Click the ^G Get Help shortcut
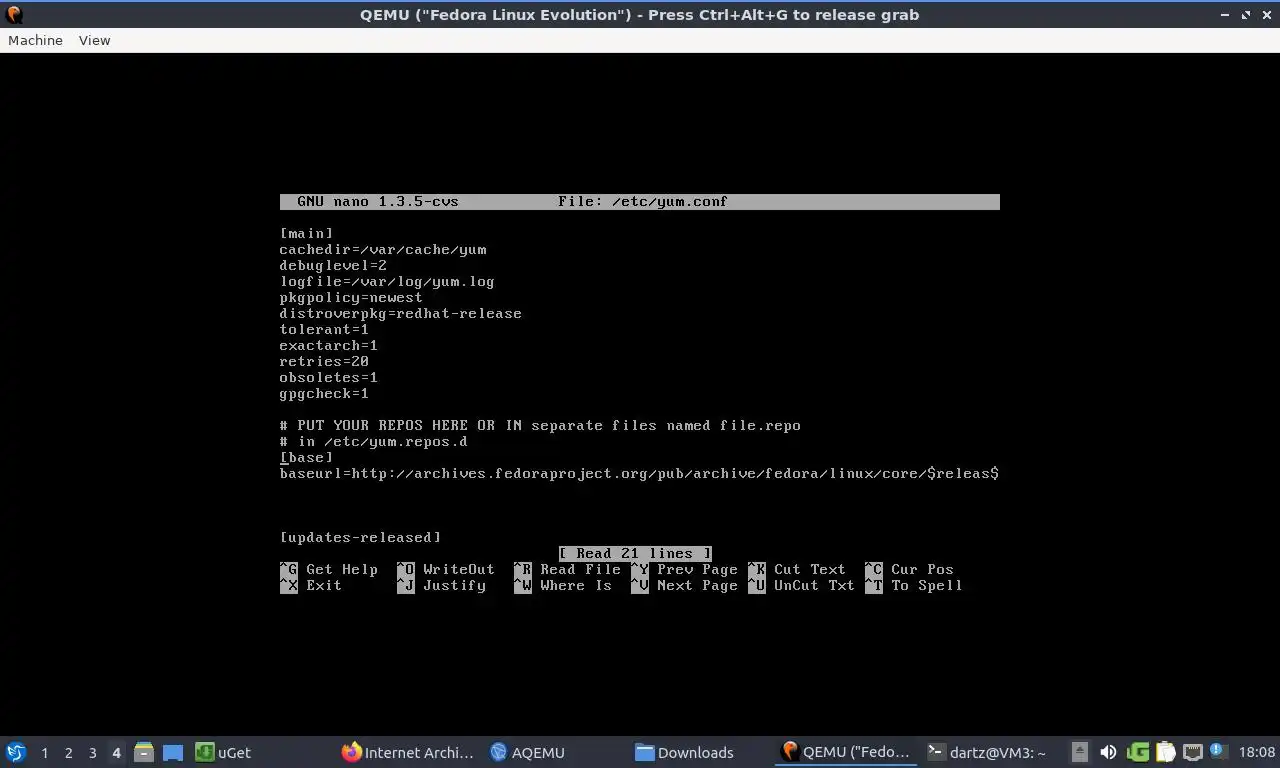The width and height of the screenshot is (1280, 768). 329,569
